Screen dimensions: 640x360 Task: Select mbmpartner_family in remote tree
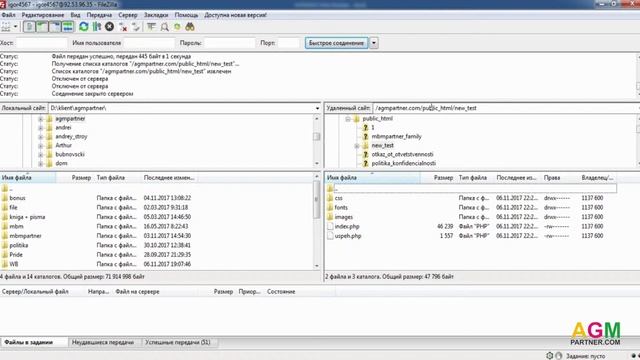396,137
